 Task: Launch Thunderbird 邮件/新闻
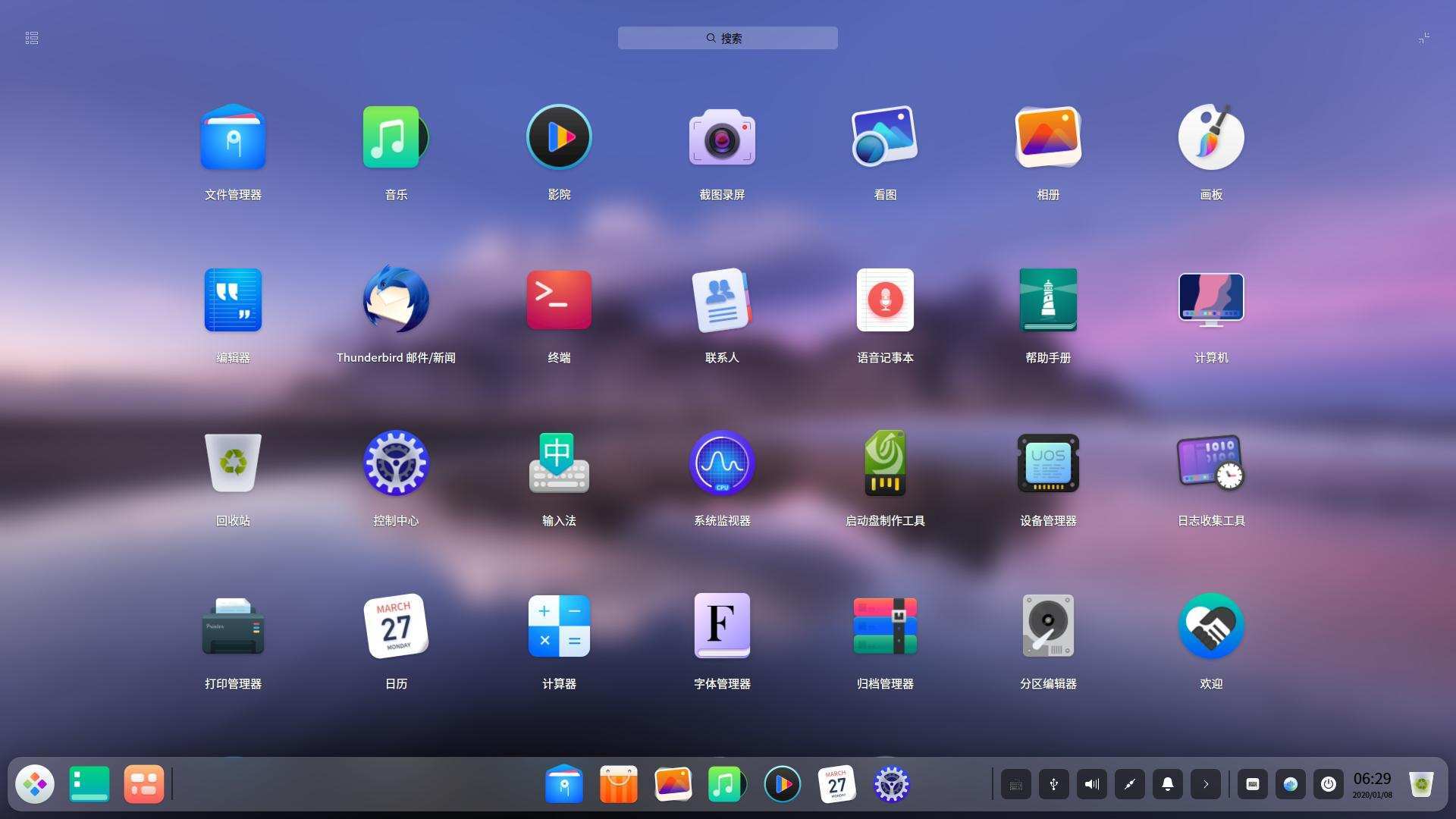(x=396, y=300)
